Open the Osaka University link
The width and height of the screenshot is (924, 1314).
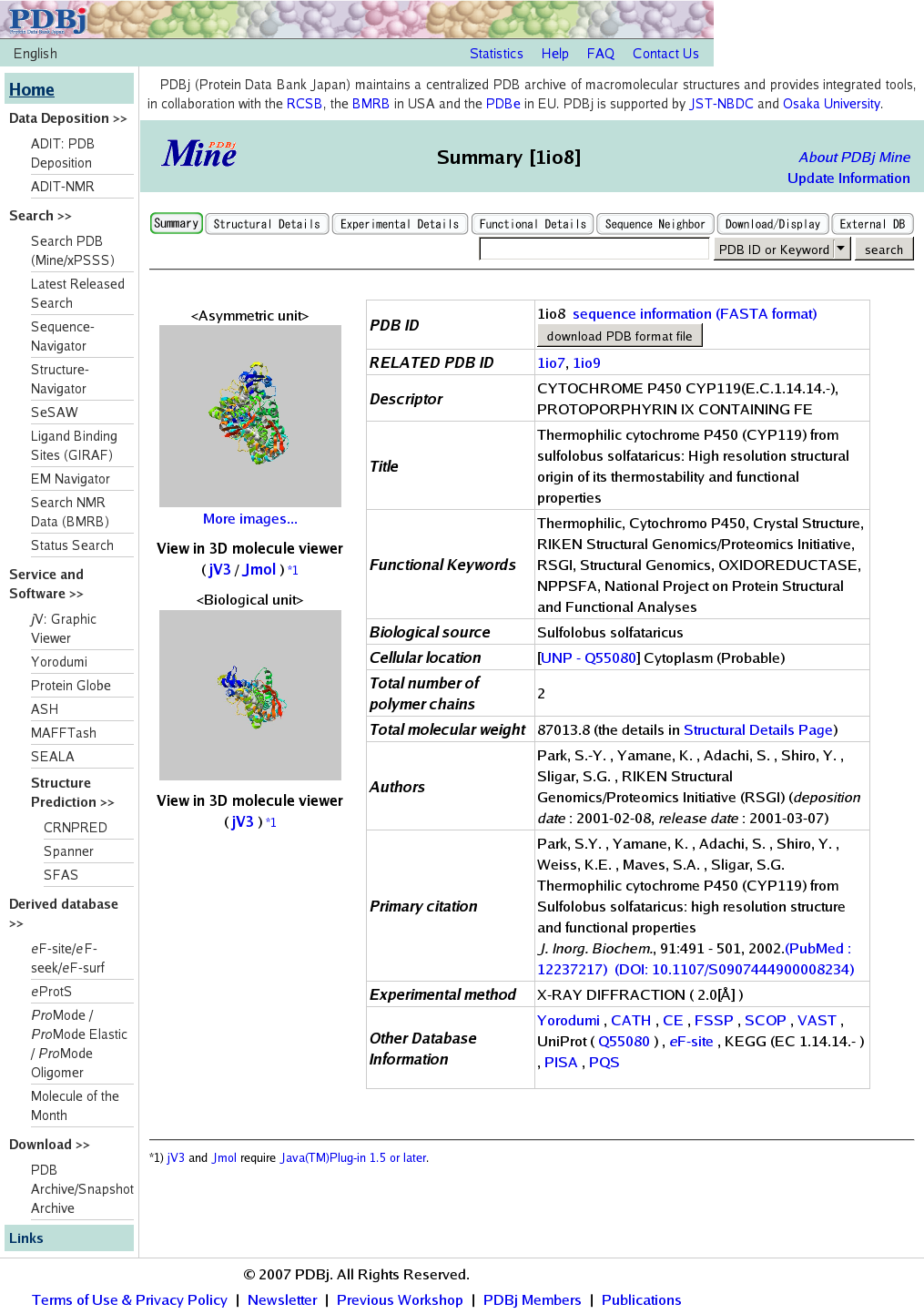point(831,104)
